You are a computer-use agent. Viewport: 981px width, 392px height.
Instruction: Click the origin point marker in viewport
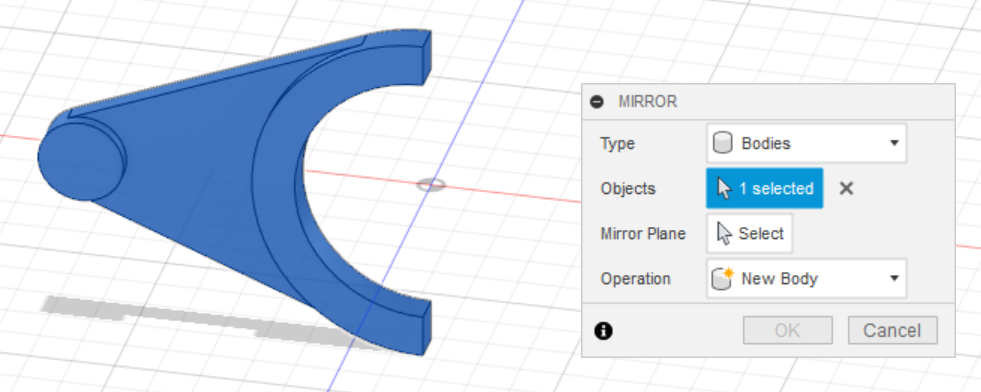(431, 184)
